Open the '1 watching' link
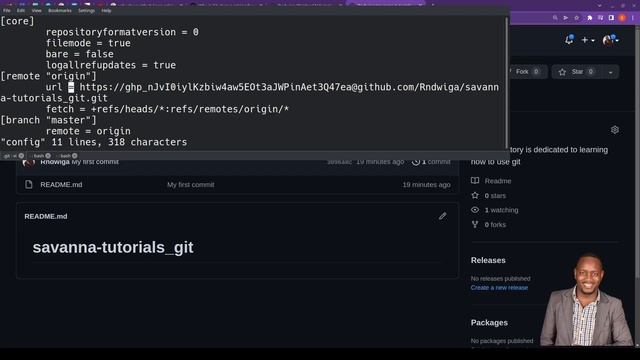Image resolution: width=640 pixels, height=360 pixels. point(501,210)
